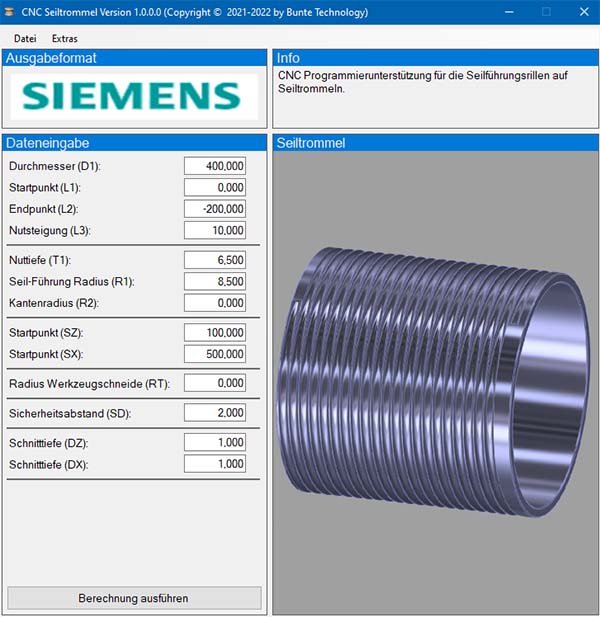Viewport: 600px width, 617px height.
Task: Click the Kantenradius (R2): label
Action: point(54,303)
